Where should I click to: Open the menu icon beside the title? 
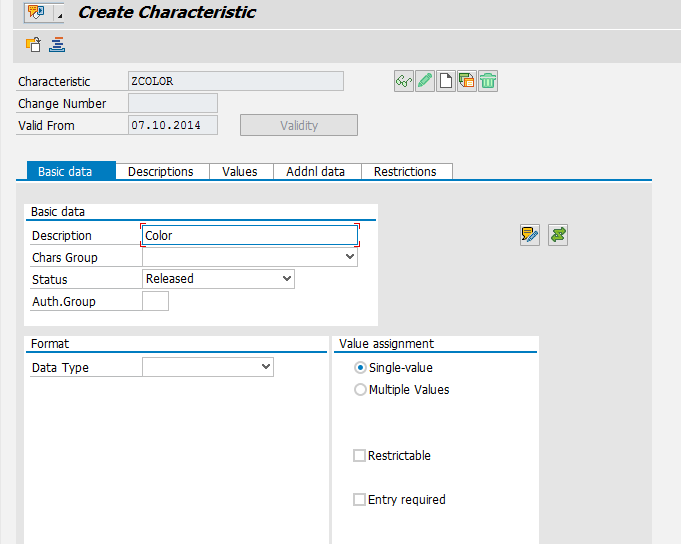coord(37,13)
